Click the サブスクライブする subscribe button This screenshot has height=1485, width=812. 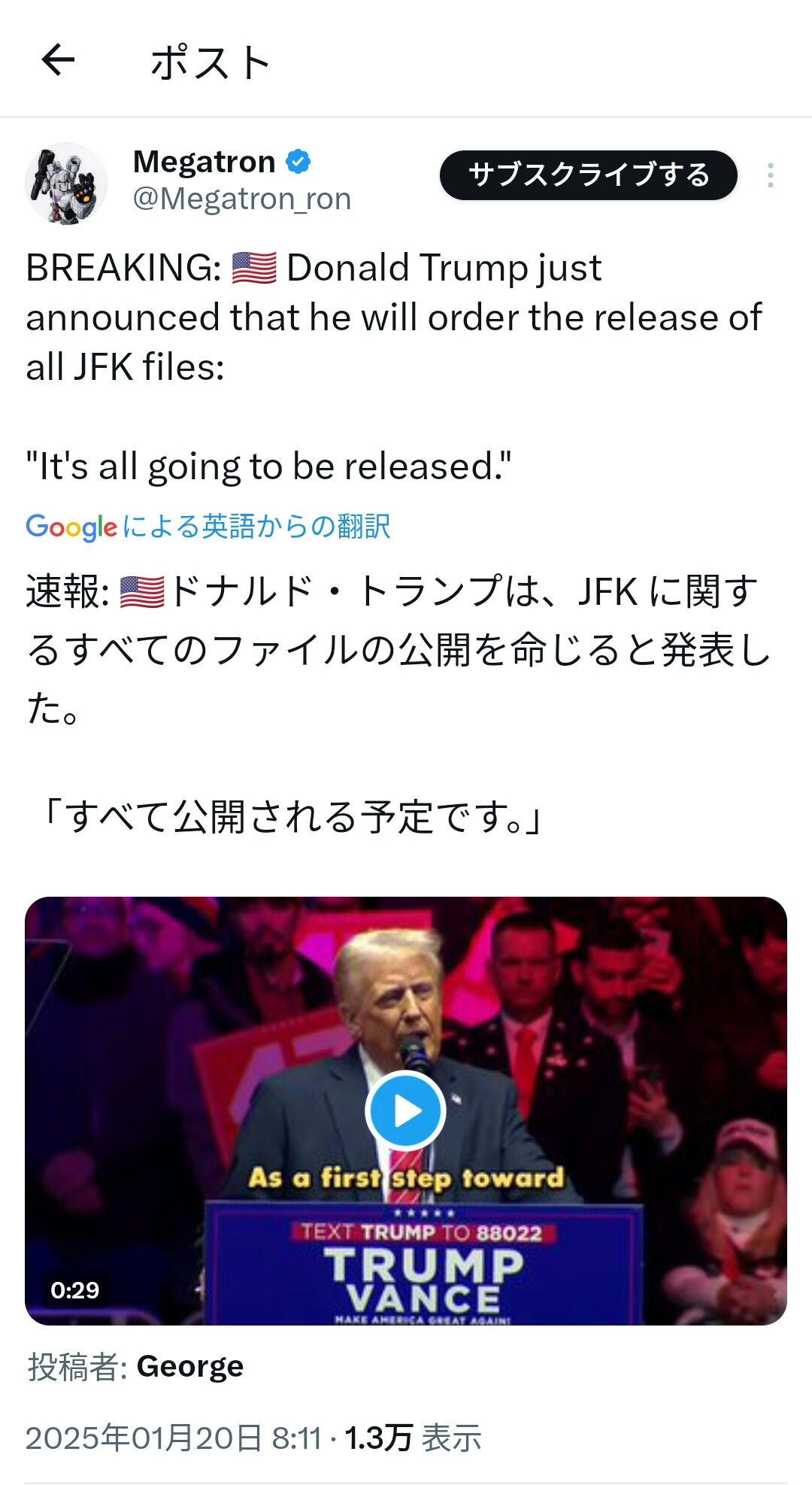589,175
